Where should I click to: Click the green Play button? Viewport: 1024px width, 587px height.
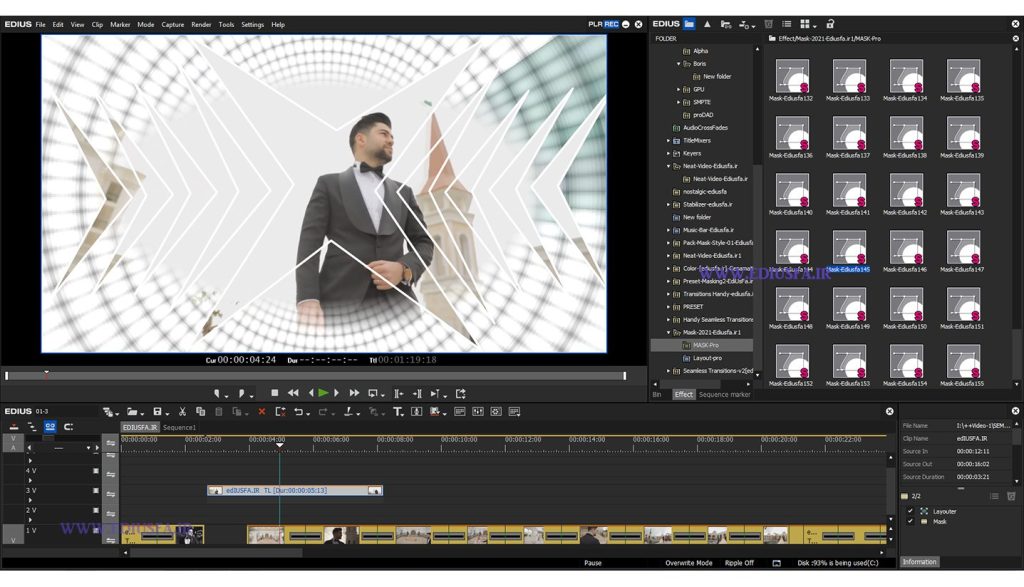[x=323, y=393]
